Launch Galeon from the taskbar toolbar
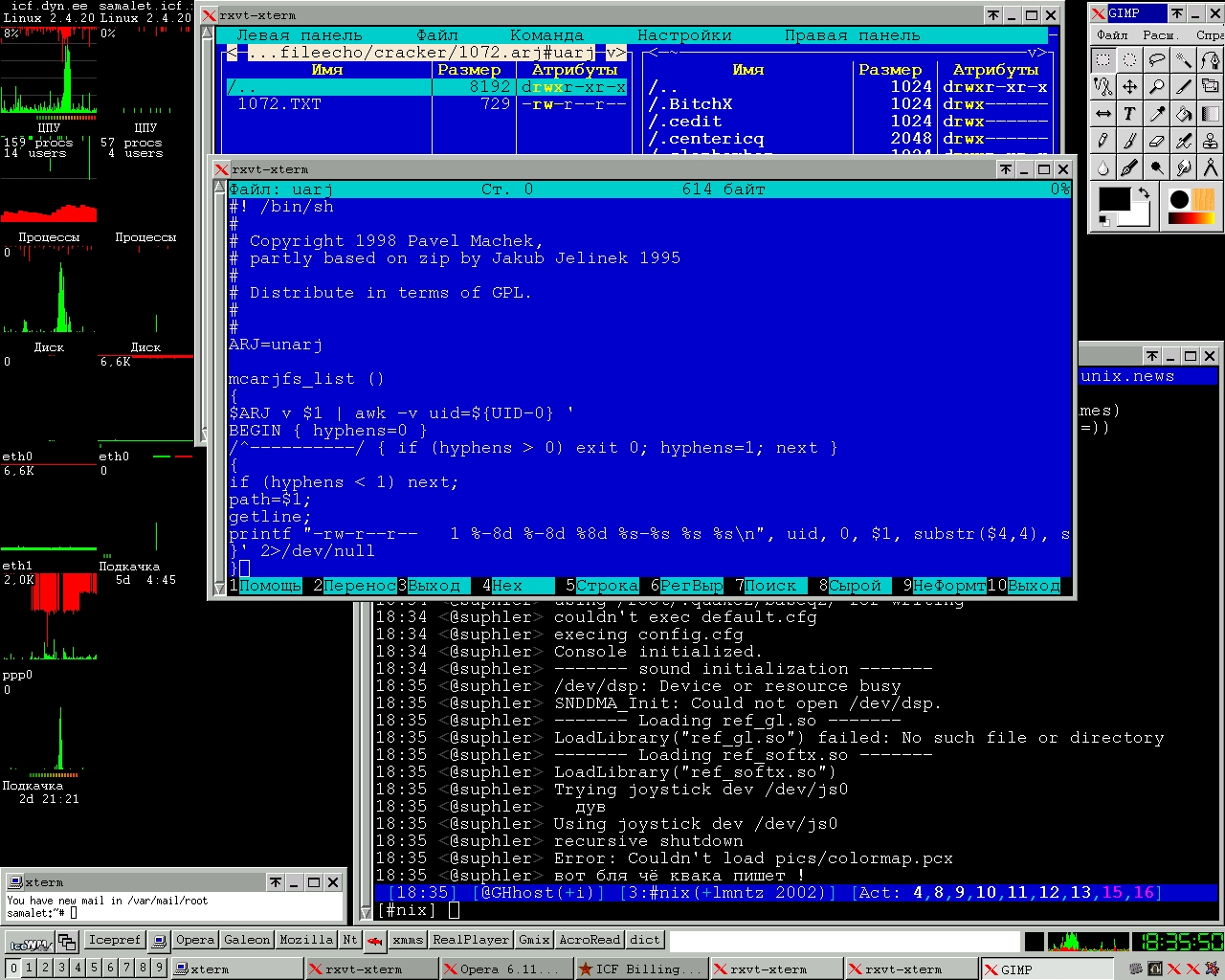 [247, 940]
